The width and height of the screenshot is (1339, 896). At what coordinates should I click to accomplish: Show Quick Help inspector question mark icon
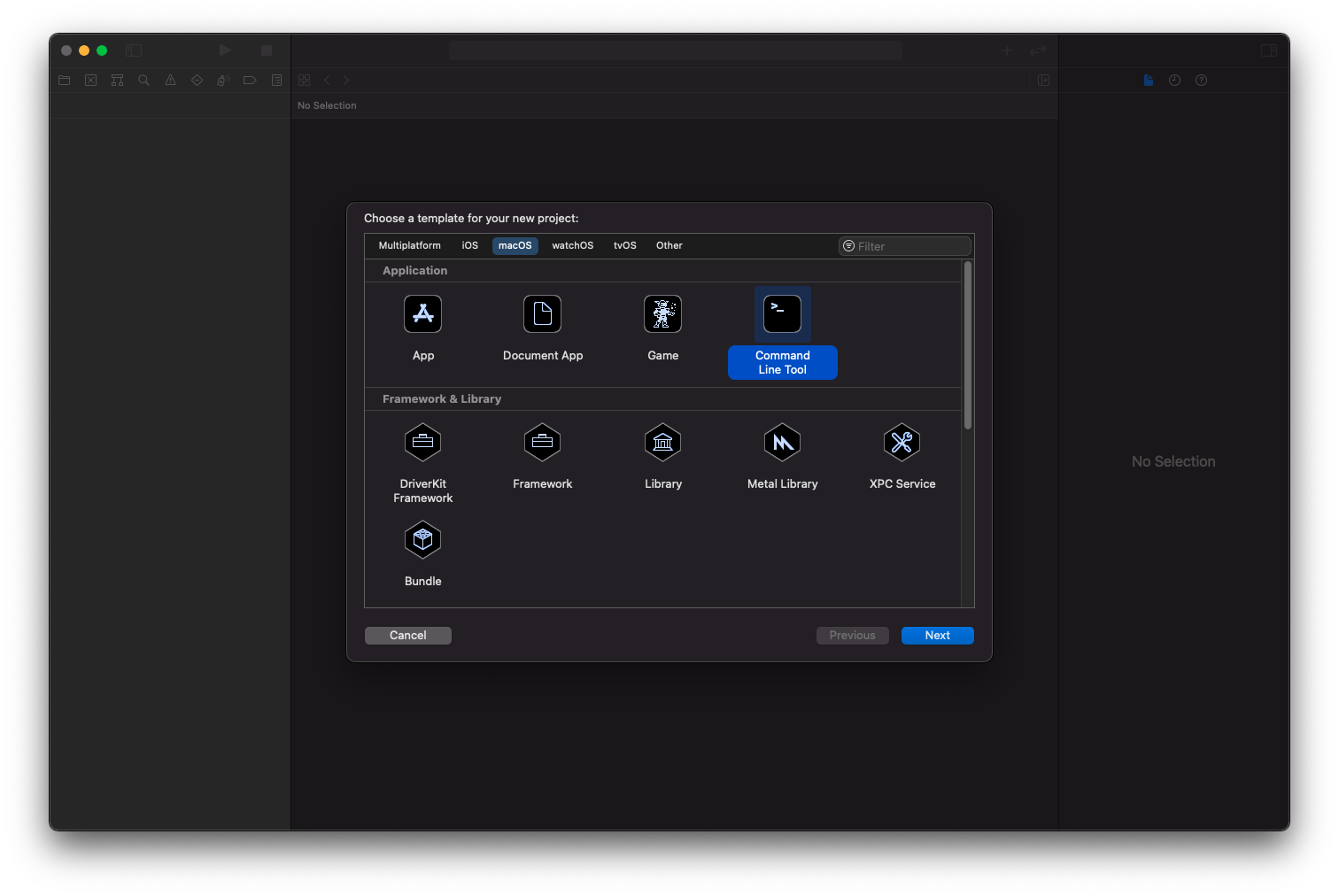pyautogui.click(x=1201, y=80)
